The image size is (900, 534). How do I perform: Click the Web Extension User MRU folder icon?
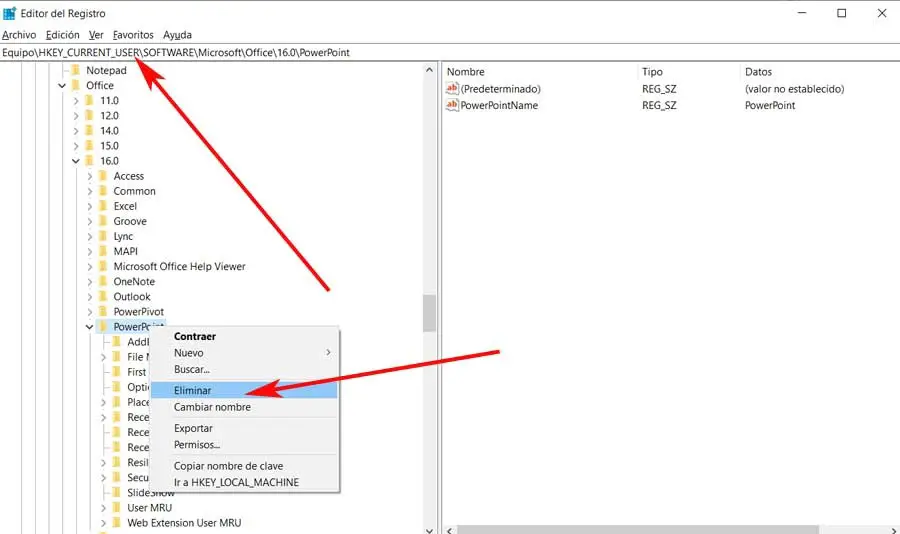(117, 523)
